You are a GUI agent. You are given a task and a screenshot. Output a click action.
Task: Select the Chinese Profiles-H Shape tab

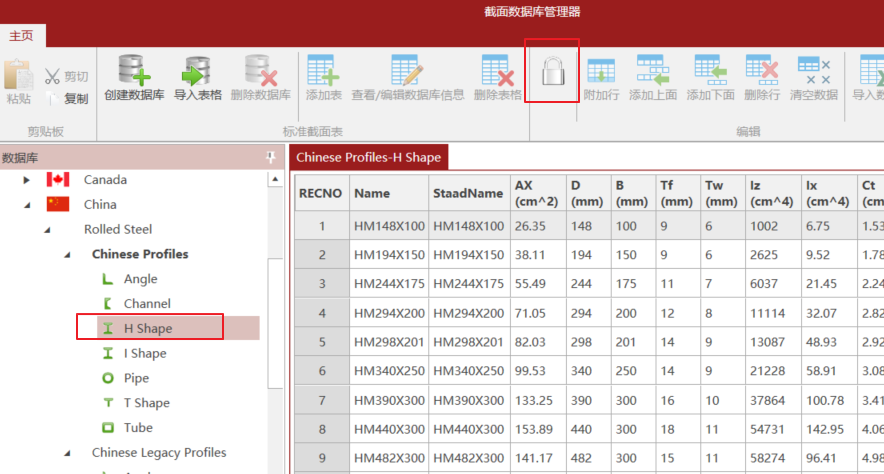(x=368, y=157)
